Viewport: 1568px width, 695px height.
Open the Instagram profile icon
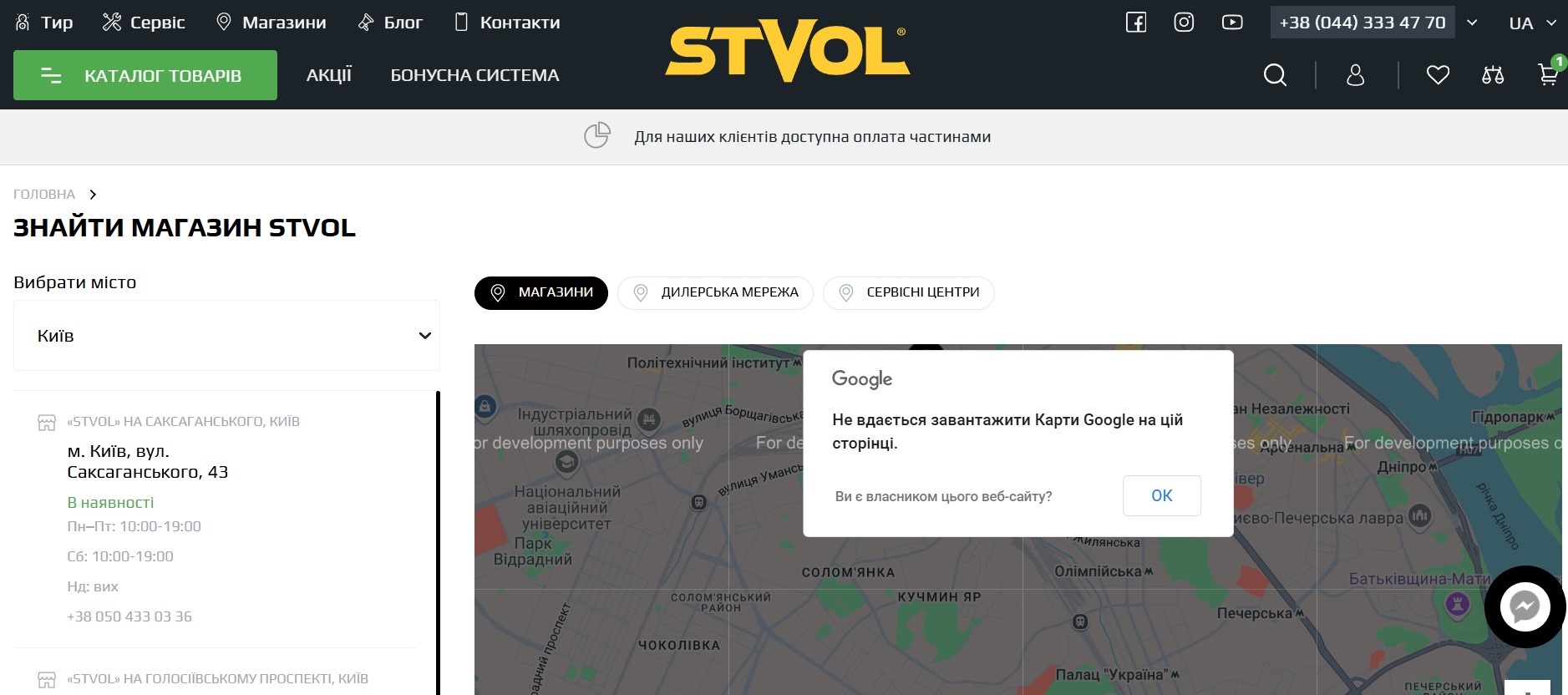(1184, 23)
